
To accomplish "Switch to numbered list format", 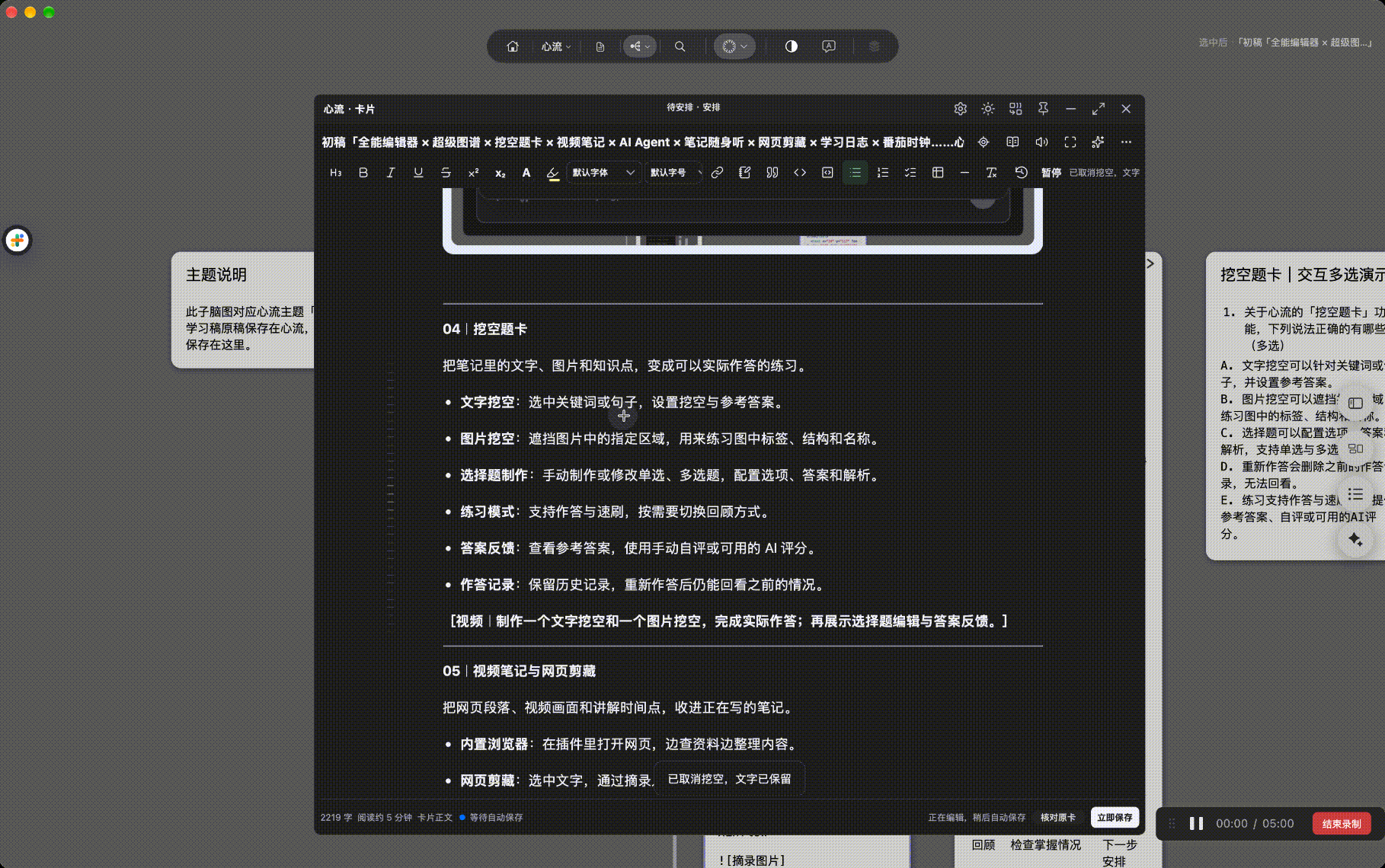I will tap(883, 173).
